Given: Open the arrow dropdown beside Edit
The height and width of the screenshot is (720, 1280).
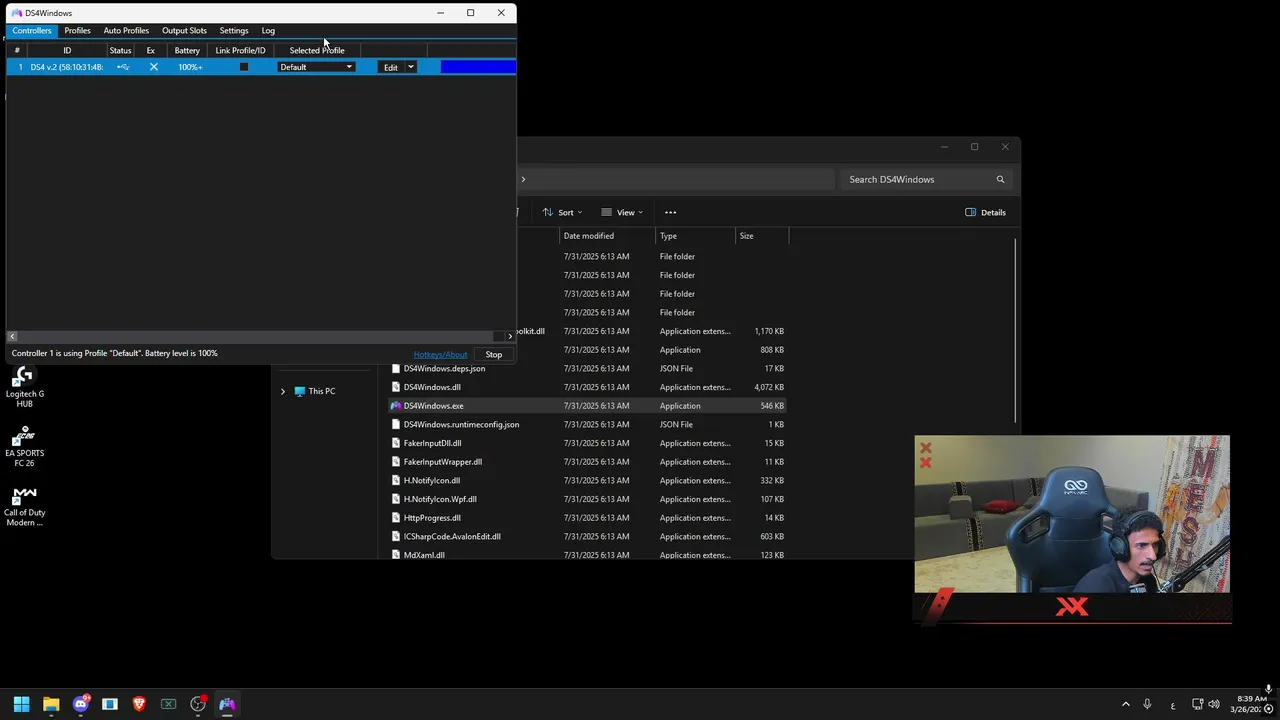Looking at the screenshot, I should pyautogui.click(x=410, y=67).
